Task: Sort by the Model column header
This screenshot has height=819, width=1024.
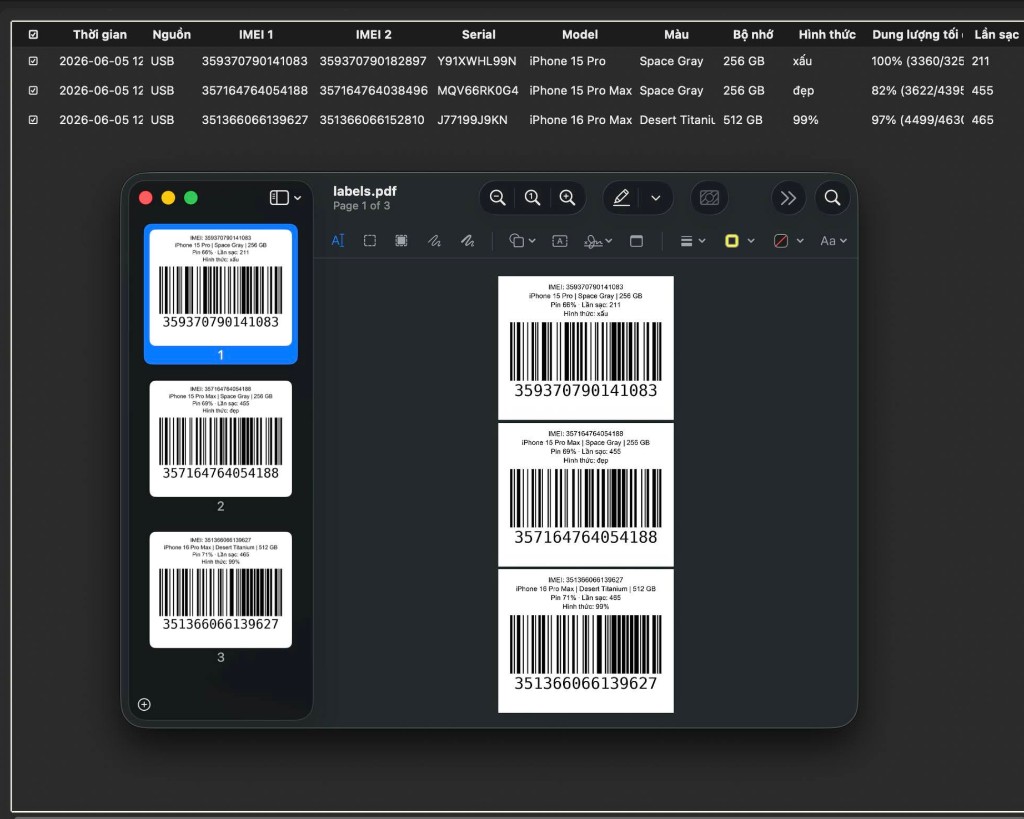Action: pyautogui.click(x=580, y=35)
